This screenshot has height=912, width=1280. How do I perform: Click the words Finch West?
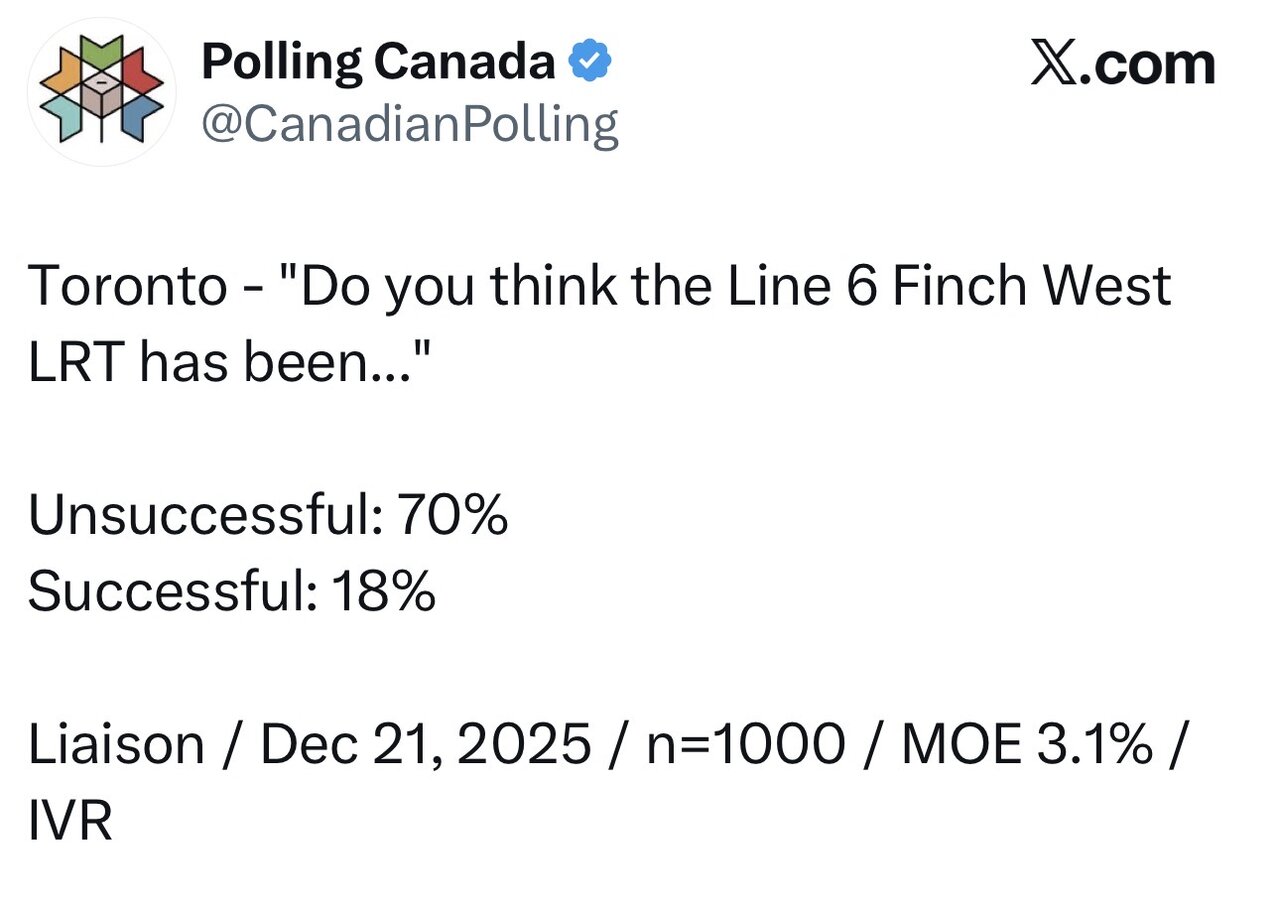(x=1030, y=287)
